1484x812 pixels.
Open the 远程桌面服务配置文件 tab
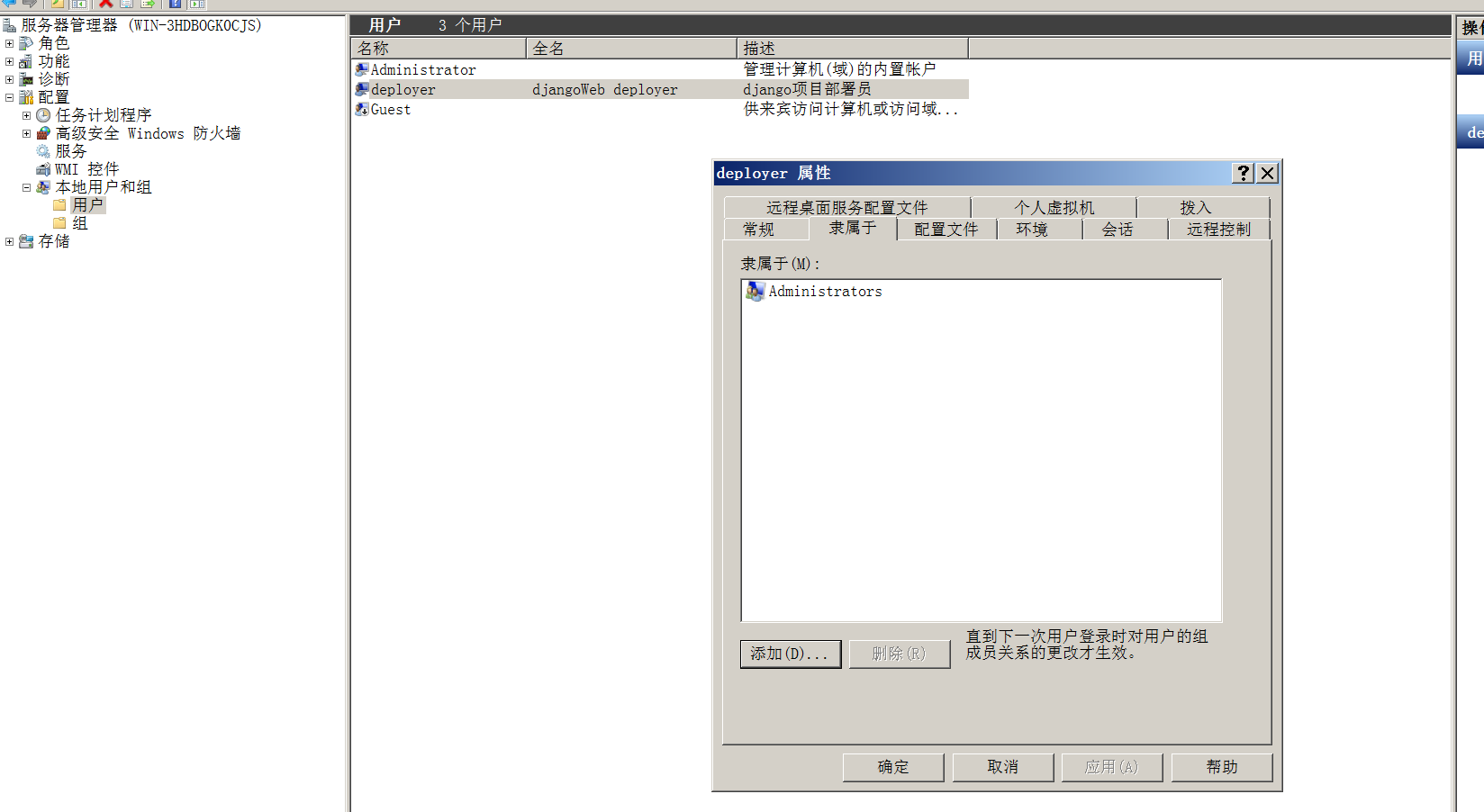pyautogui.click(x=847, y=206)
